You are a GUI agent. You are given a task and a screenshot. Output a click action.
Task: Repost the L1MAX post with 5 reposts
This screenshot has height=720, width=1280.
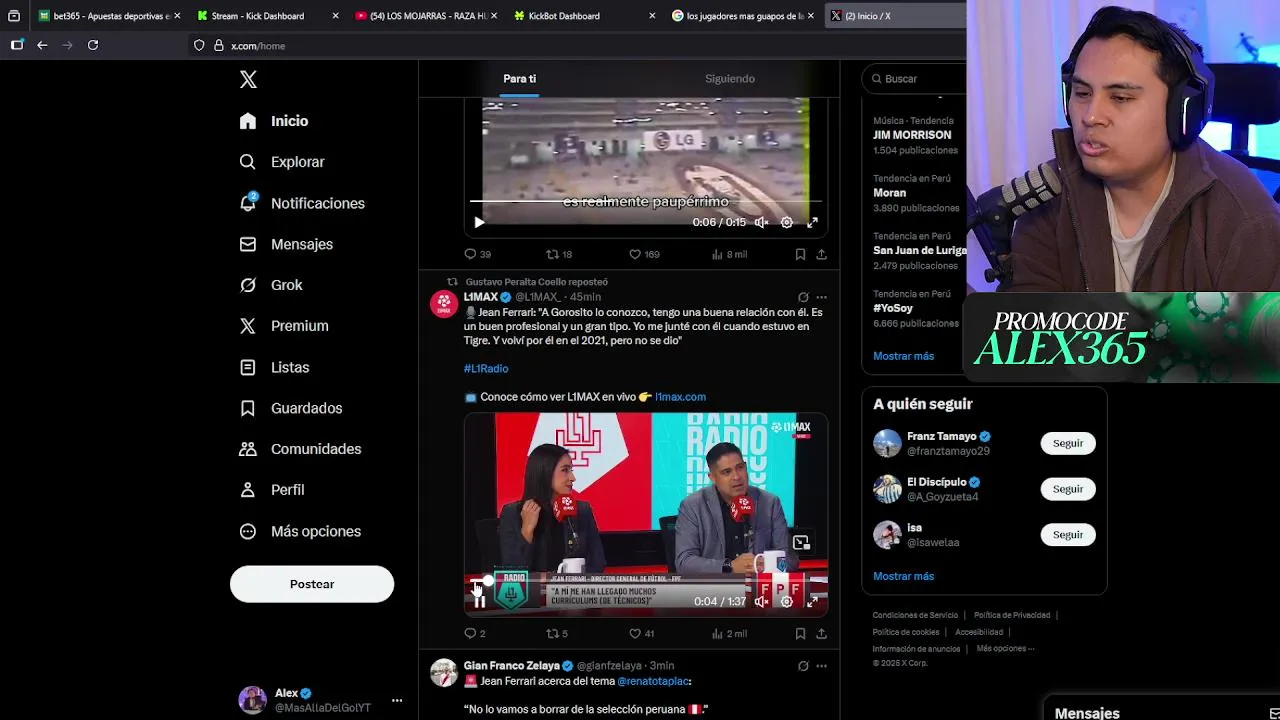click(x=557, y=633)
